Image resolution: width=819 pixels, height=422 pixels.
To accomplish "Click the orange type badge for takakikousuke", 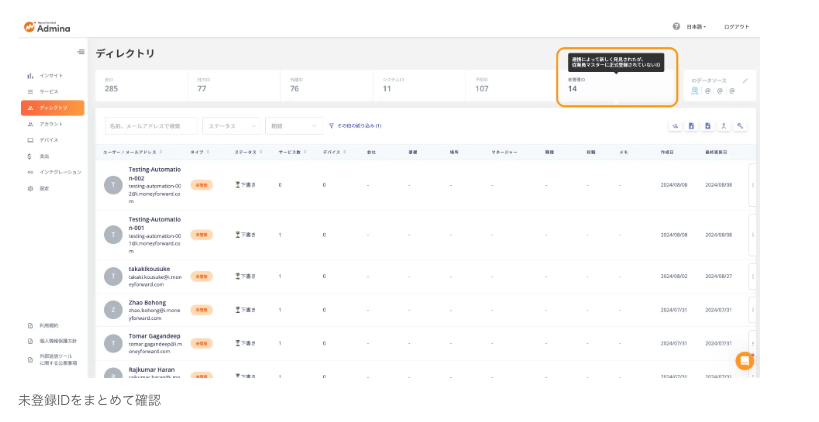I will tap(201, 276).
